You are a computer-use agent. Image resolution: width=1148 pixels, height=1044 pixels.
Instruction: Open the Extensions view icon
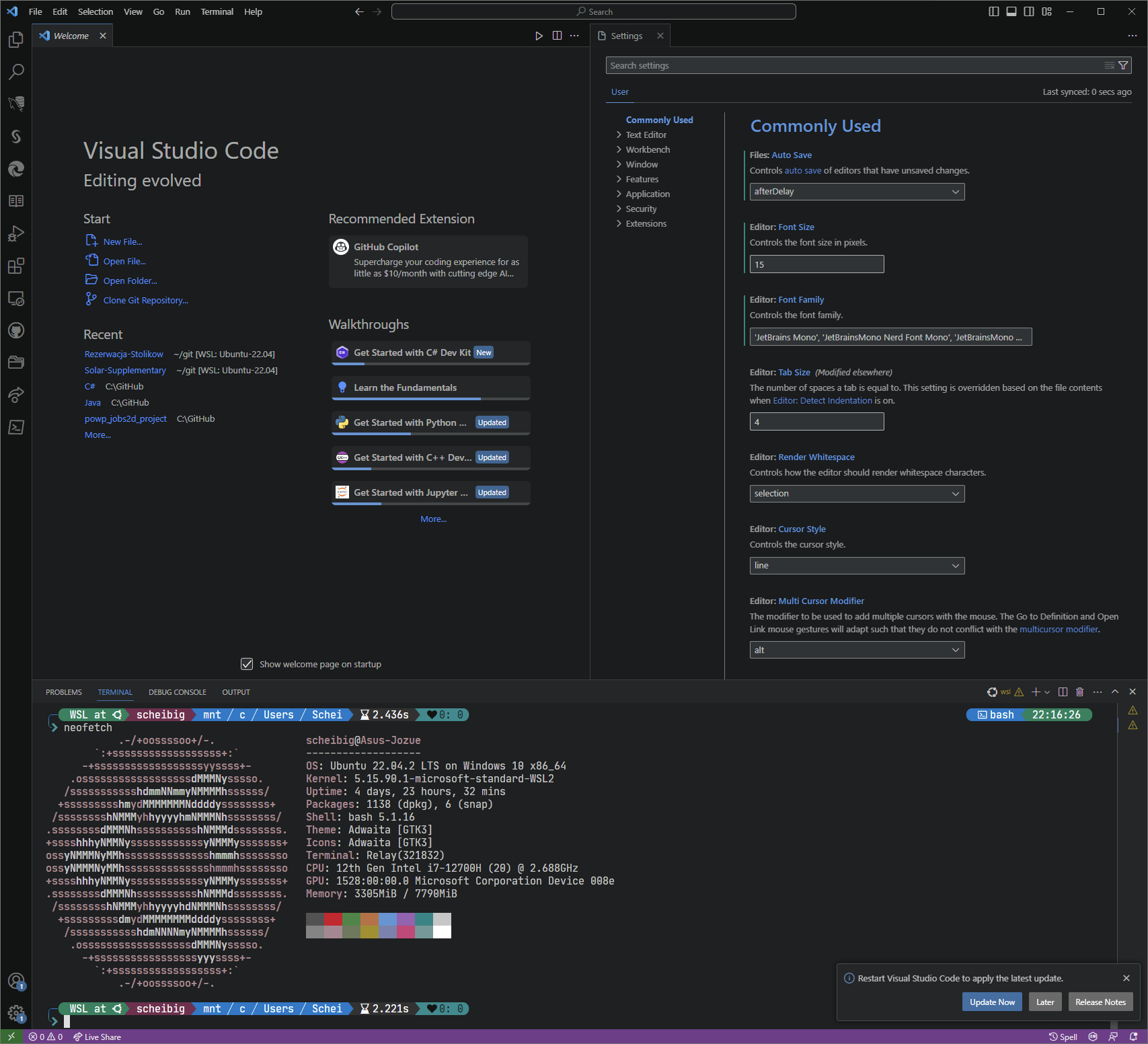tap(16, 266)
